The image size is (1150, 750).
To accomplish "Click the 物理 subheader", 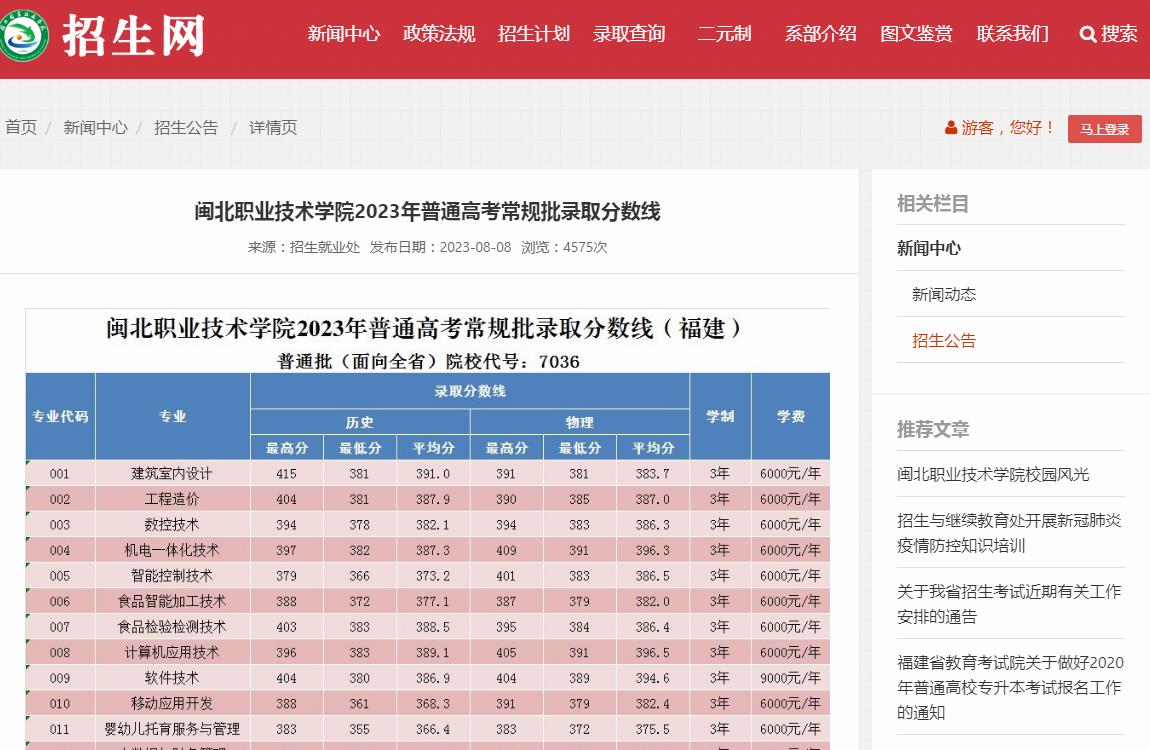I will [579, 422].
